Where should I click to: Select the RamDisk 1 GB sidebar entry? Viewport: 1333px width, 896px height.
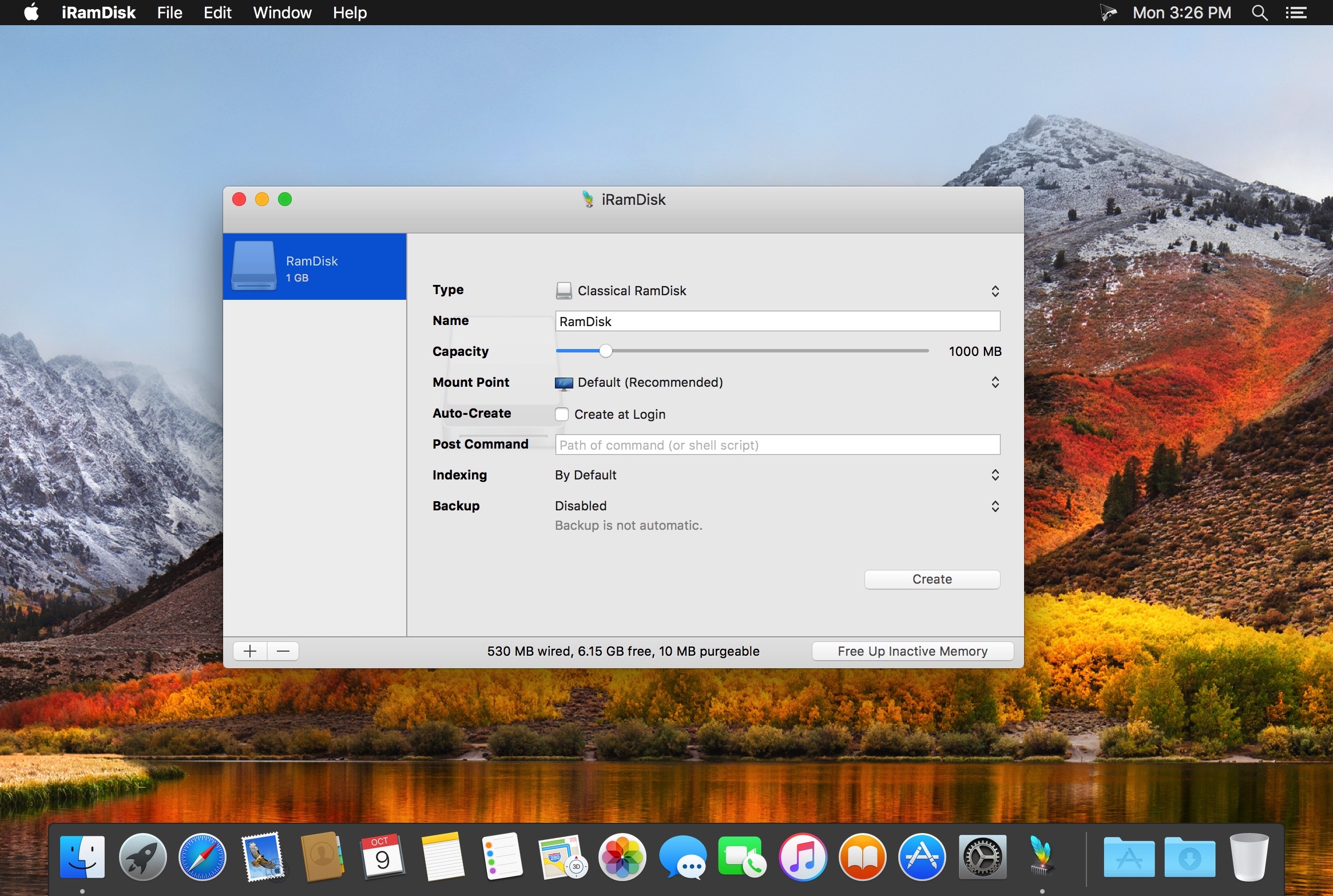(x=315, y=267)
